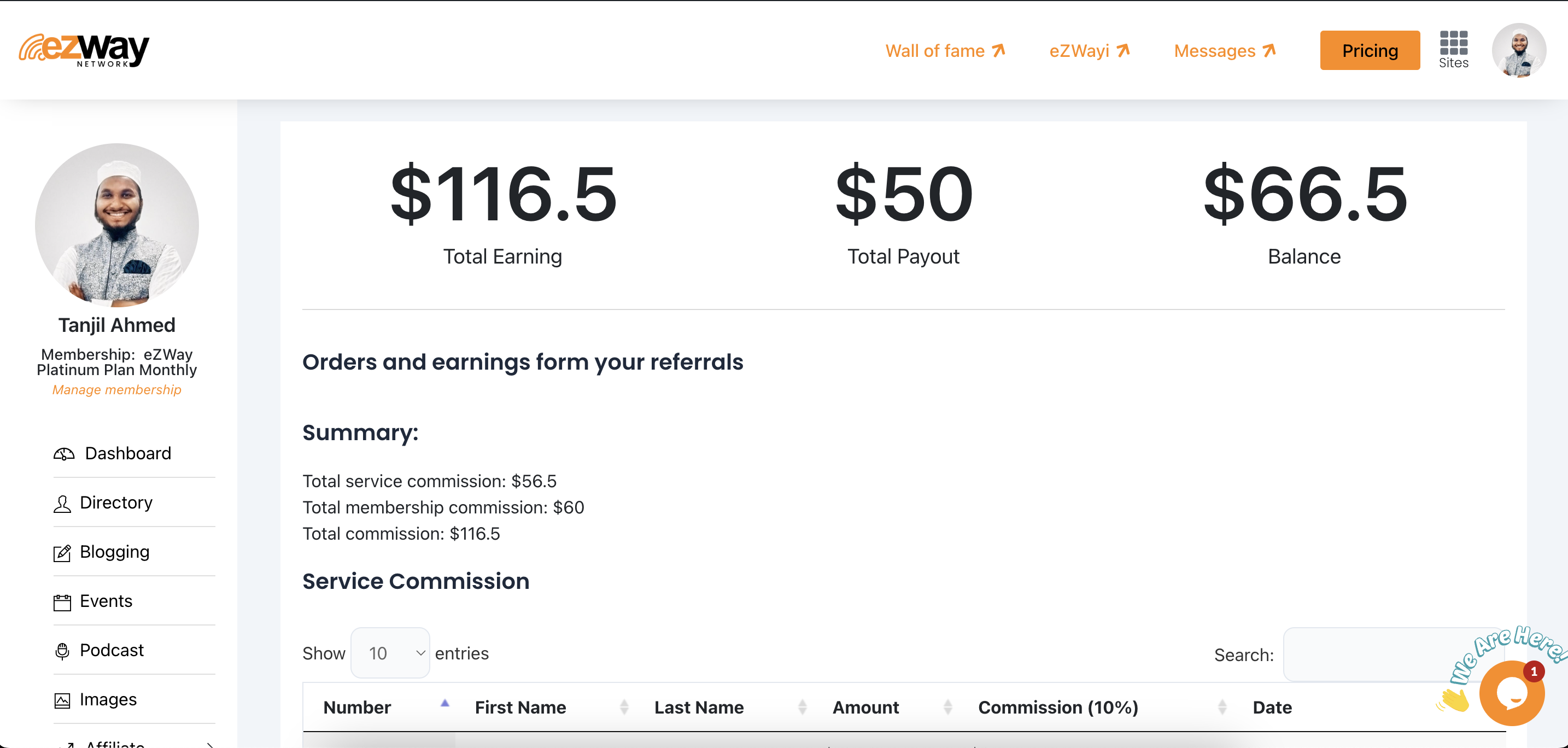Open the entries count dropdown
The height and width of the screenshot is (748, 1568).
(x=390, y=653)
